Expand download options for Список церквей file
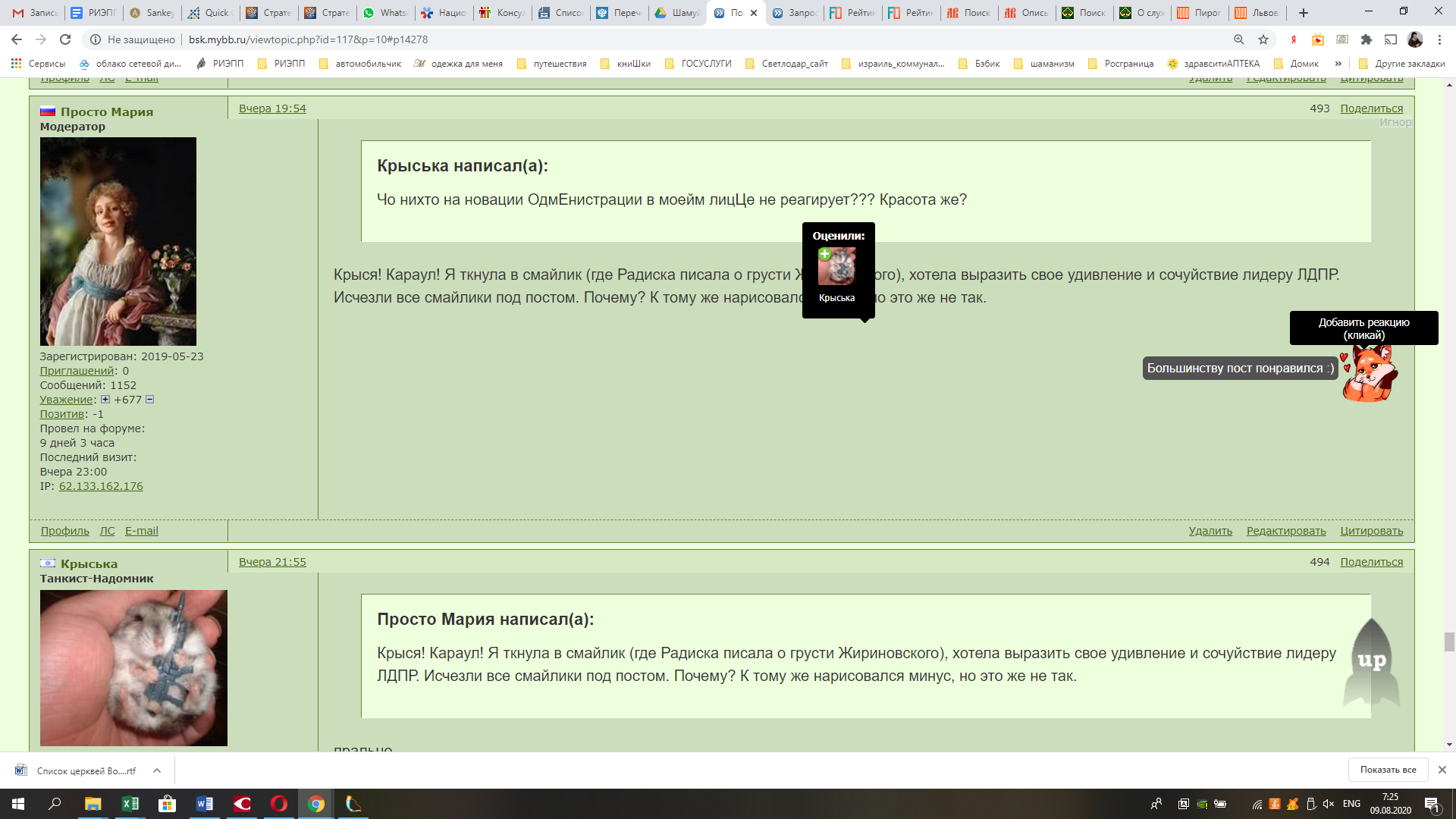The height and width of the screenshot is (819, 1456). click(157, 770)
